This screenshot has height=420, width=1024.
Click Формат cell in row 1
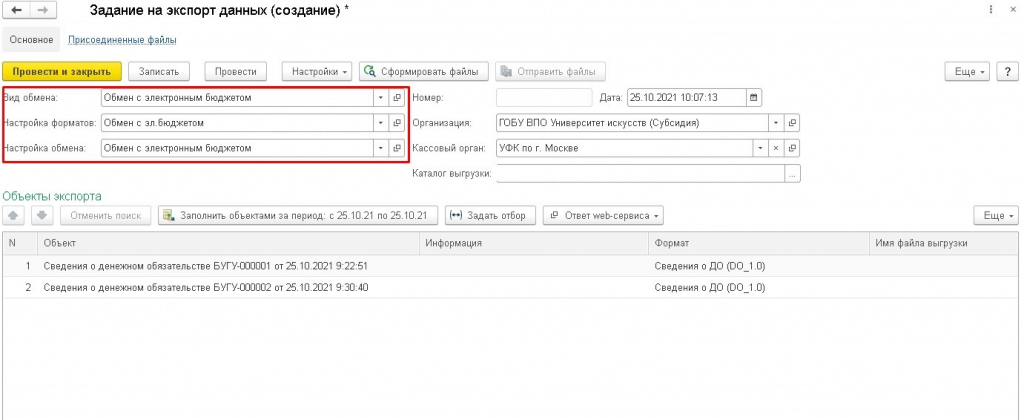click(760, 266)
